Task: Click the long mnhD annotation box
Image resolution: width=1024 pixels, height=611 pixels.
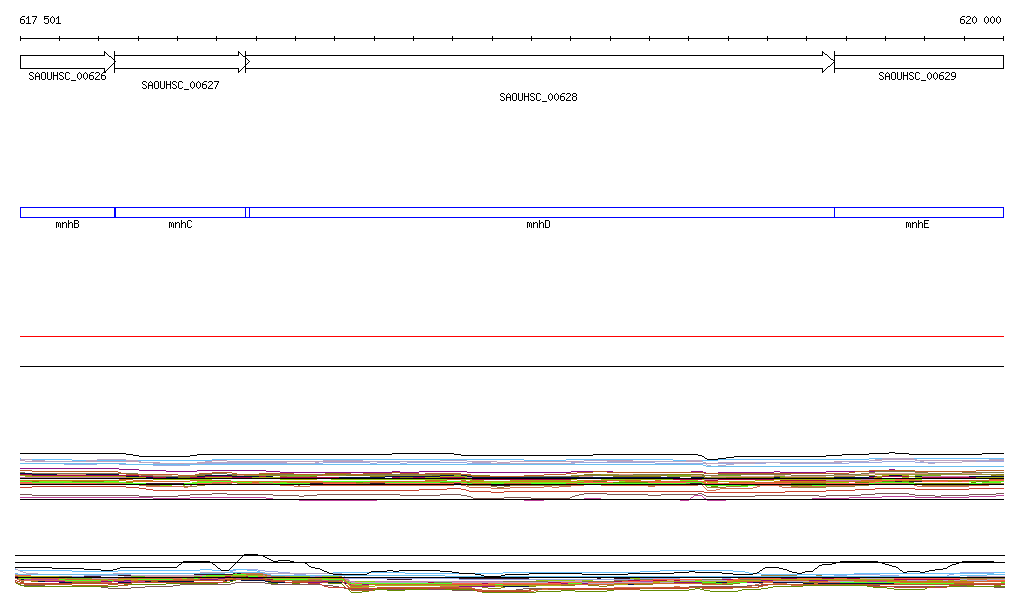Action: [x=540, y=212]
